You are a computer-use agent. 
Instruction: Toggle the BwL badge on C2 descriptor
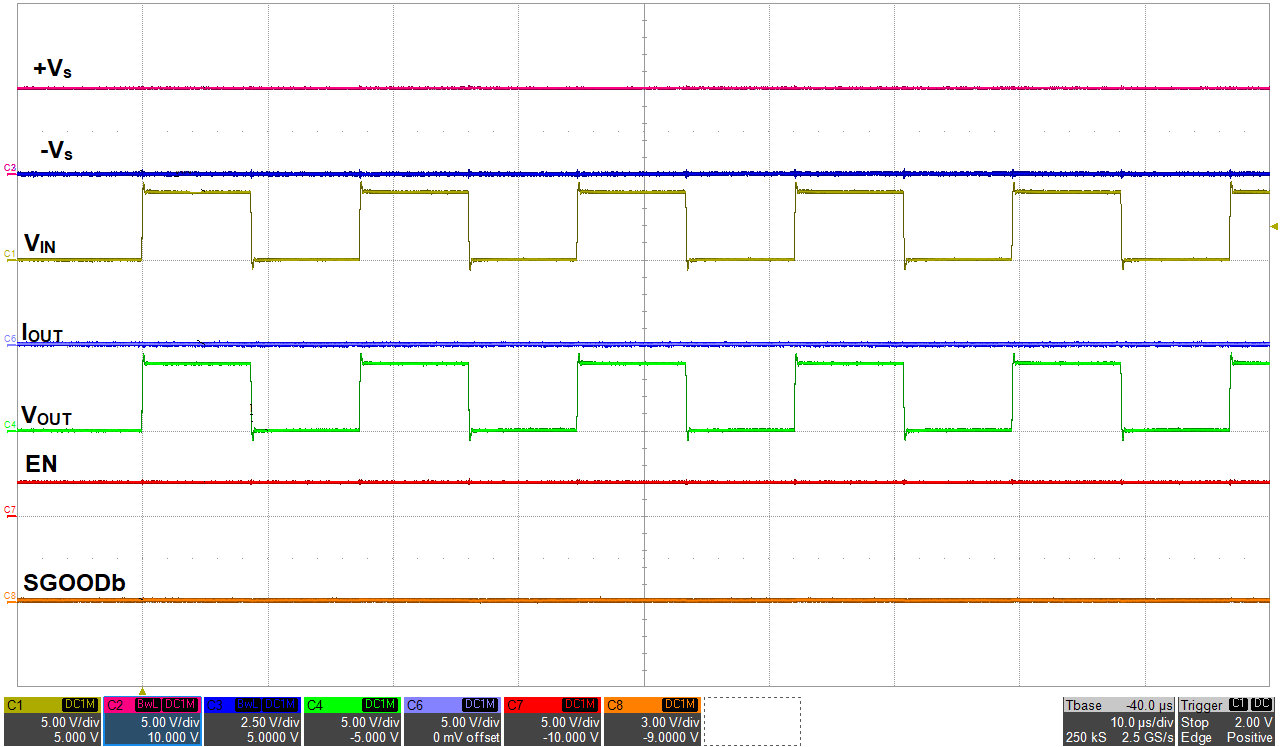click(147, 705)
